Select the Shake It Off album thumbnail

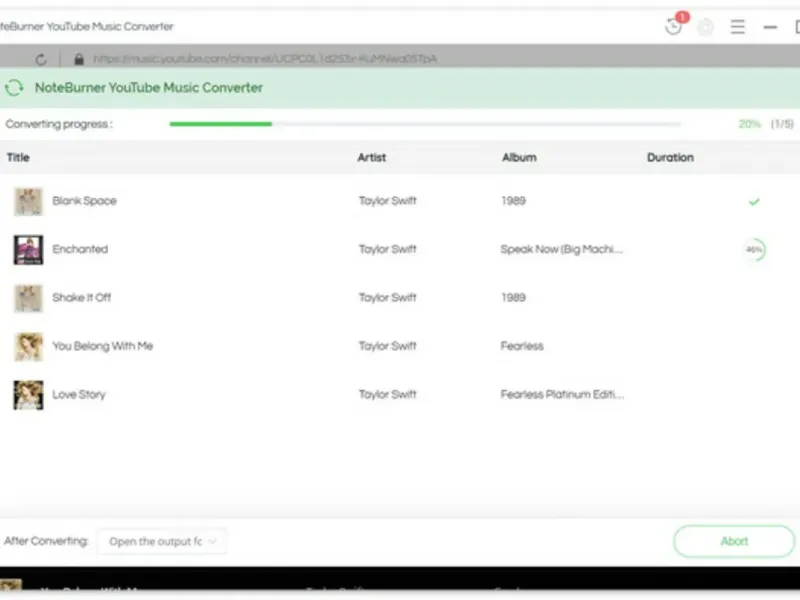coord(29,298)
